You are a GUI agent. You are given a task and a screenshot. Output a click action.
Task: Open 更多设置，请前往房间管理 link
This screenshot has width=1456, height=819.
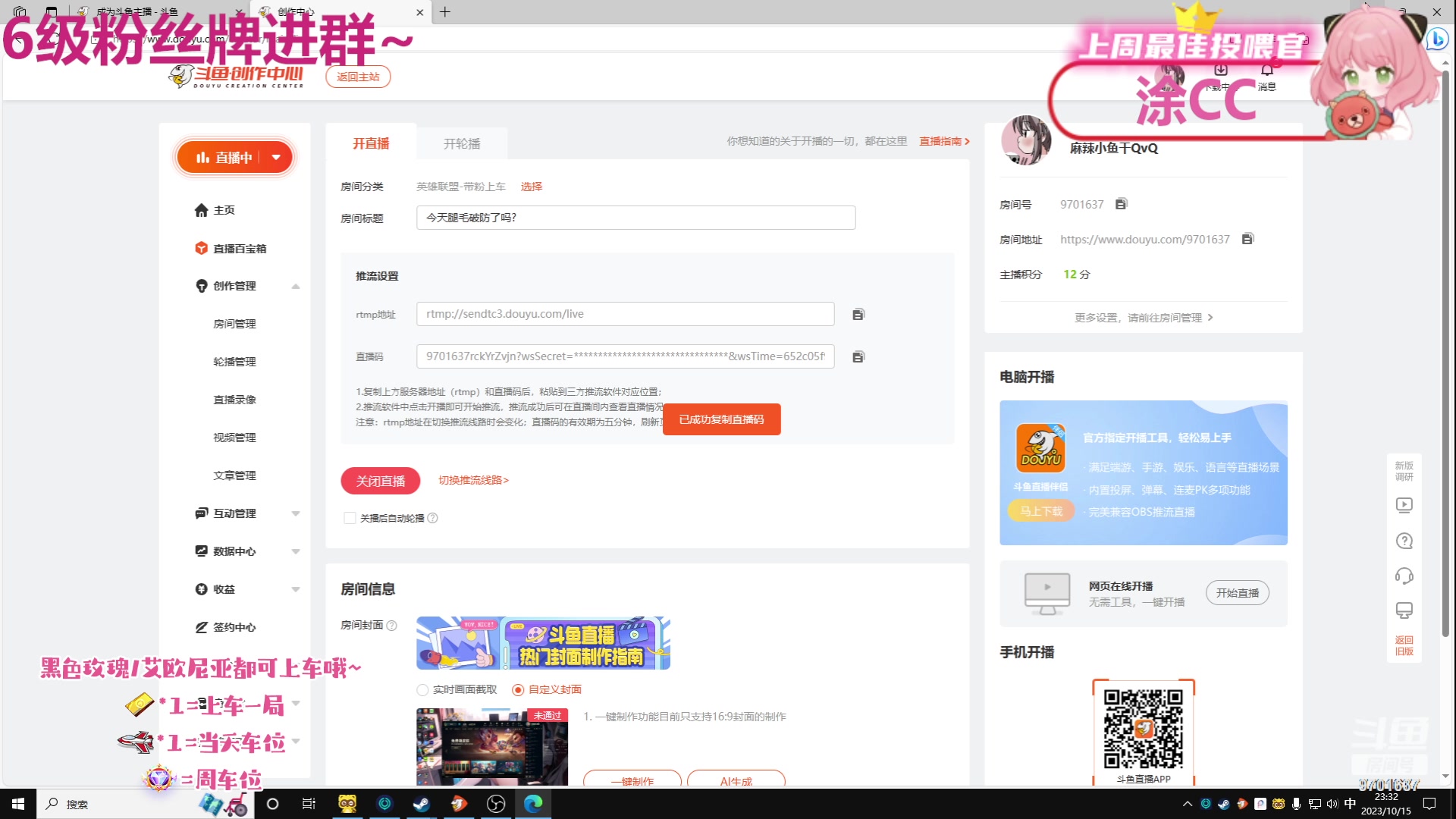[x=1144, y=318]
